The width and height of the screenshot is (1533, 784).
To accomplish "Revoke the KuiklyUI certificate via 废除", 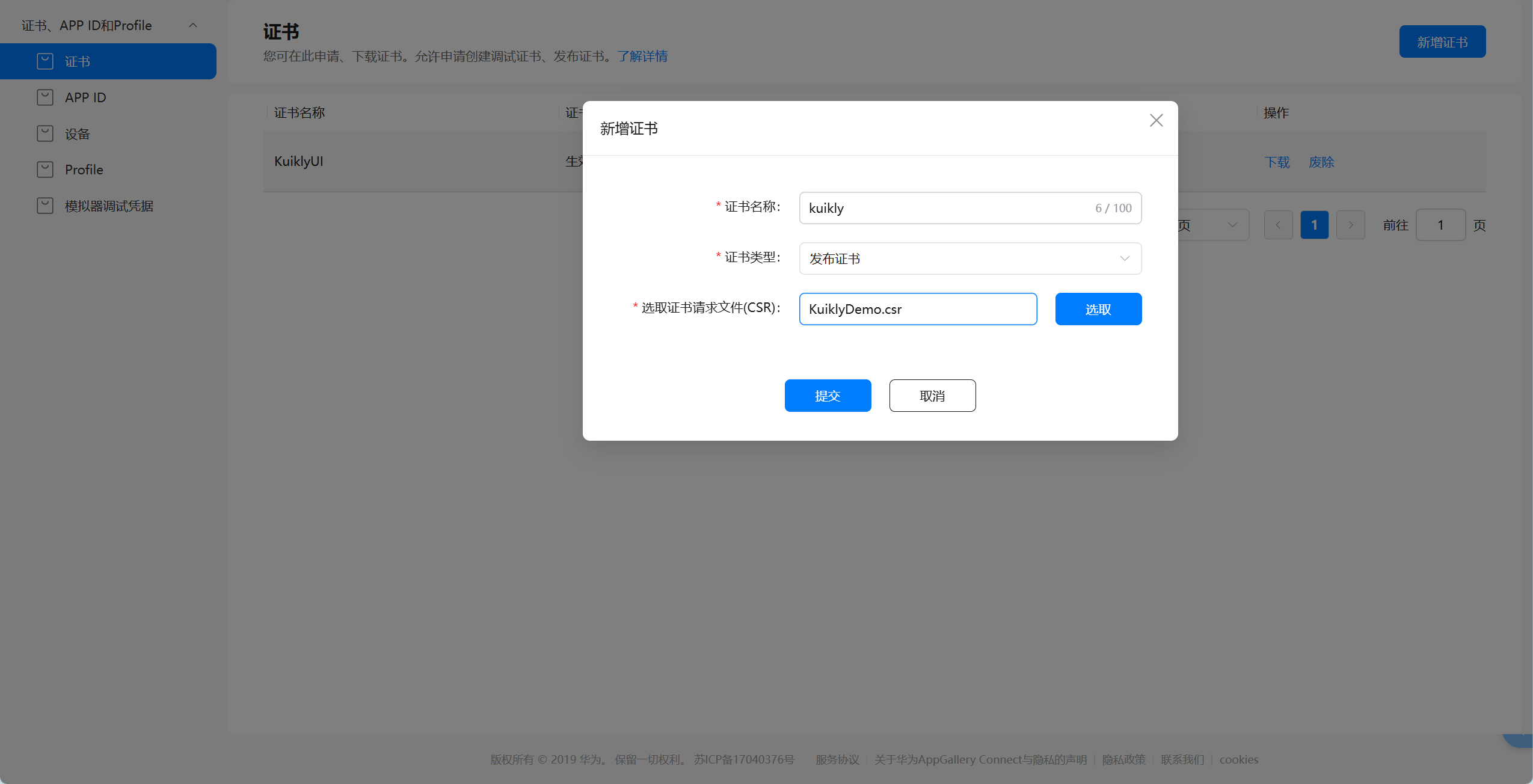I will 1321,162.
